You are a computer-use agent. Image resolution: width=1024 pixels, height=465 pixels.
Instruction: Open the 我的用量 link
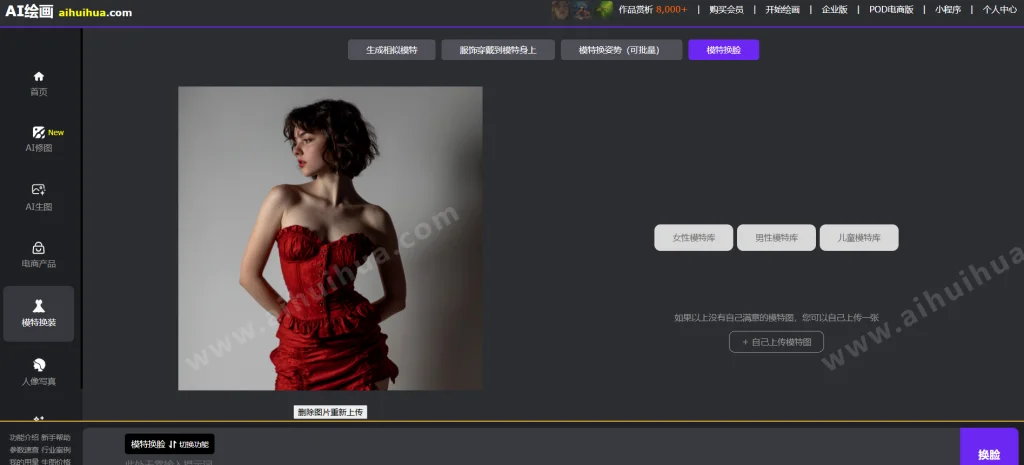click(24, 462)
